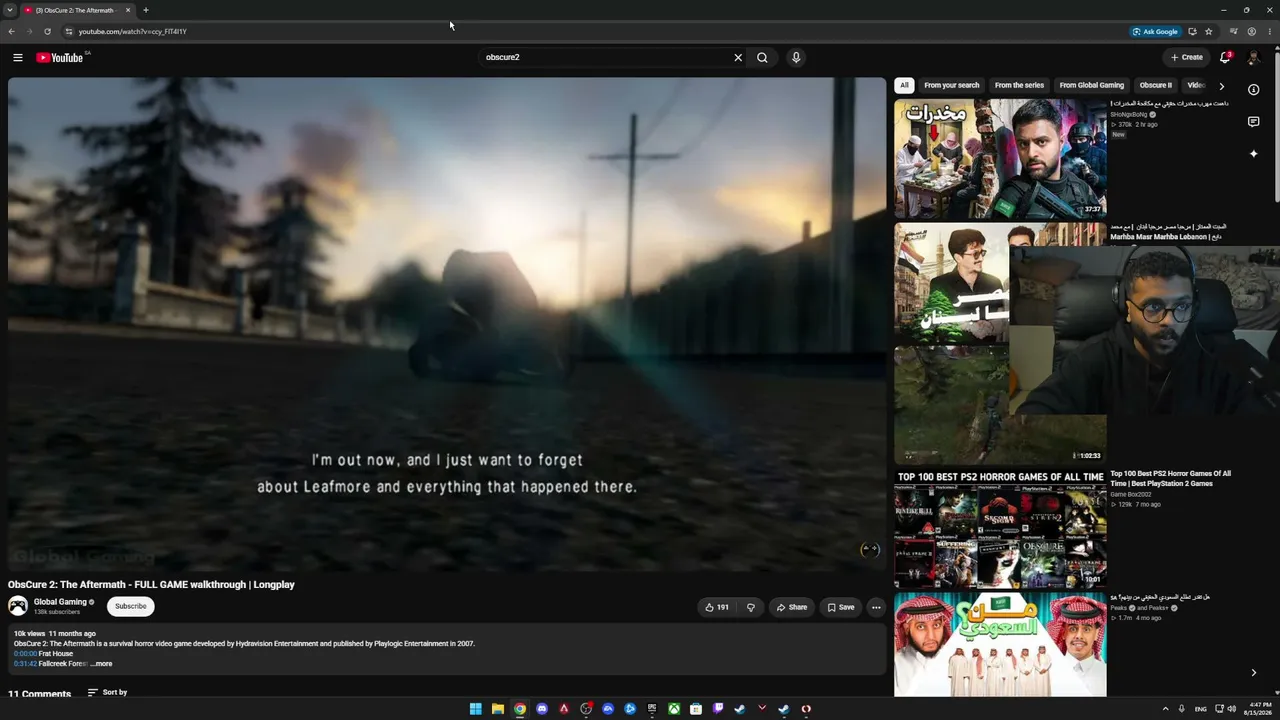Image resolution: width=1280 pixels, height=720 pixels.
Task: Open the Peaks recommended video thumbnail
Action: tap(1000, 645)
